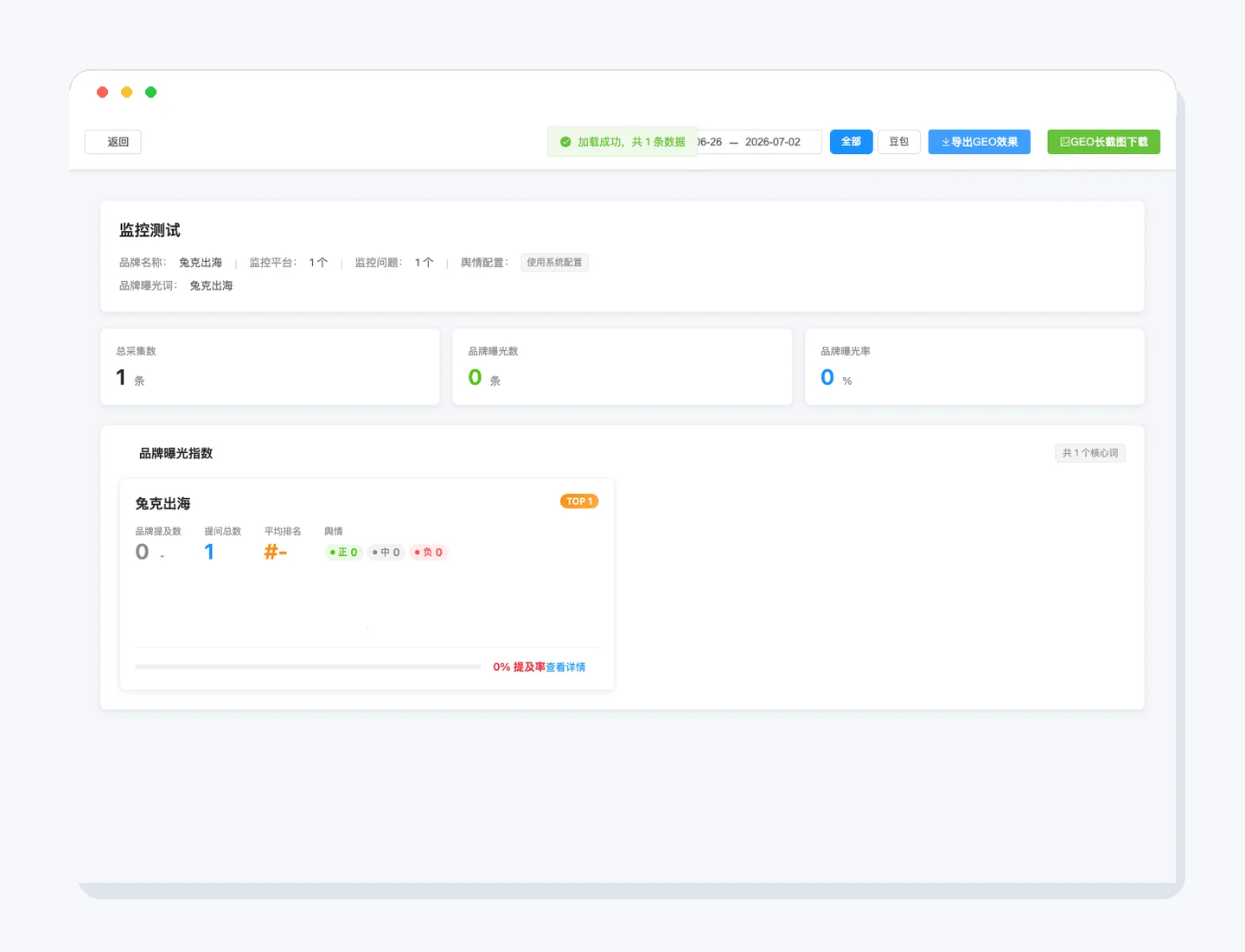Open 查看详情 link in 兔克出海 card
Screen dimensions: 1245x952
pyautogui.click(x=565, y=668)
